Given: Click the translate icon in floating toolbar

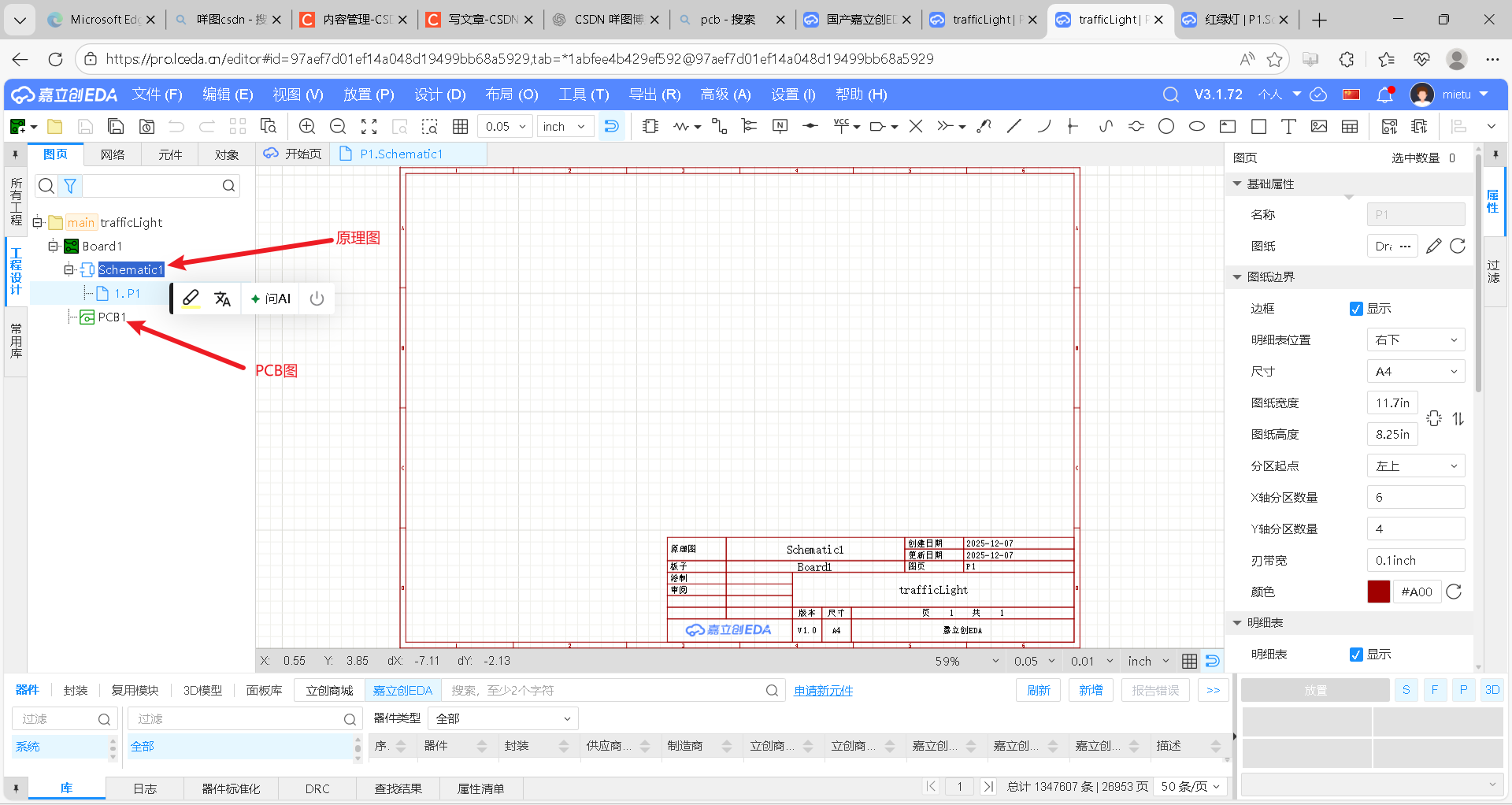Looking at the screenshot, I should (223, 299).
